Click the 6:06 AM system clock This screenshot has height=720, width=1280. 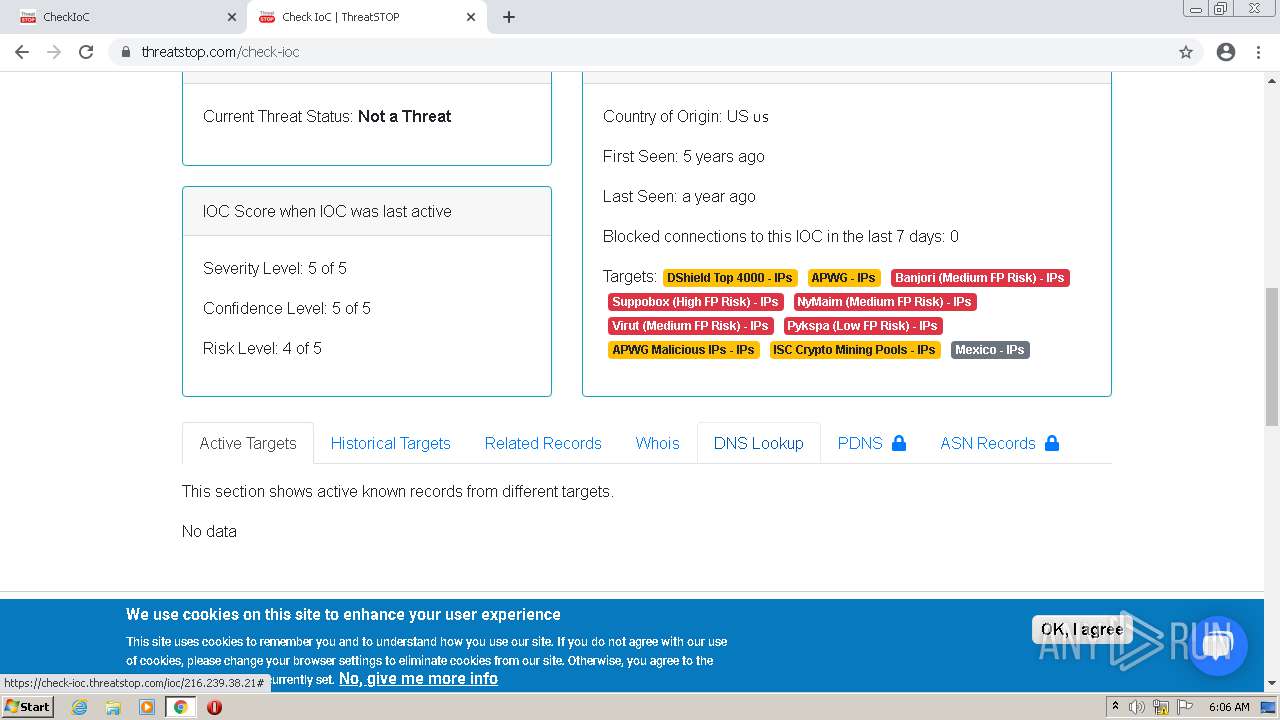(x=1229, y=707)
